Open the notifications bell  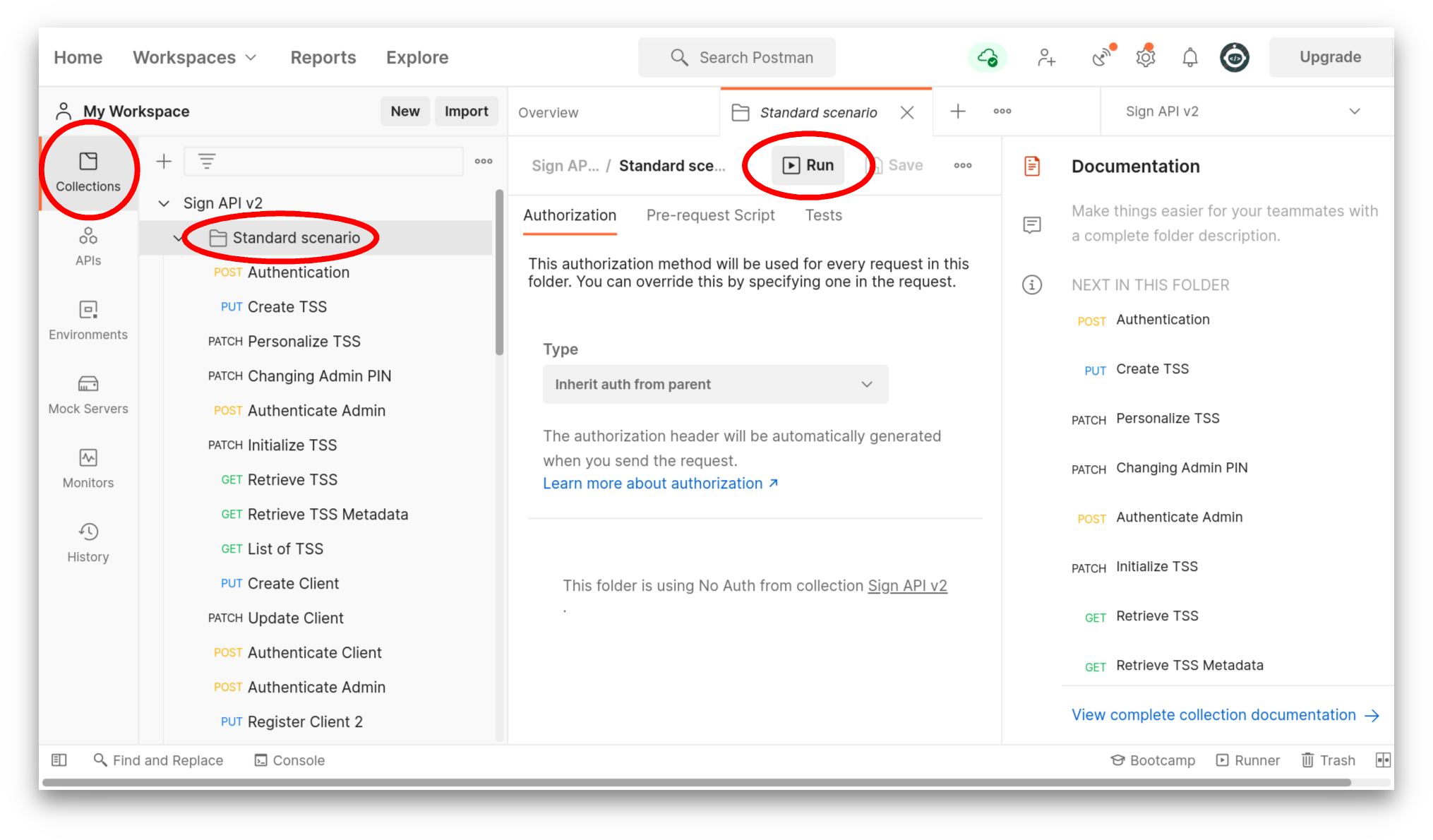(x=1189, y=57)
